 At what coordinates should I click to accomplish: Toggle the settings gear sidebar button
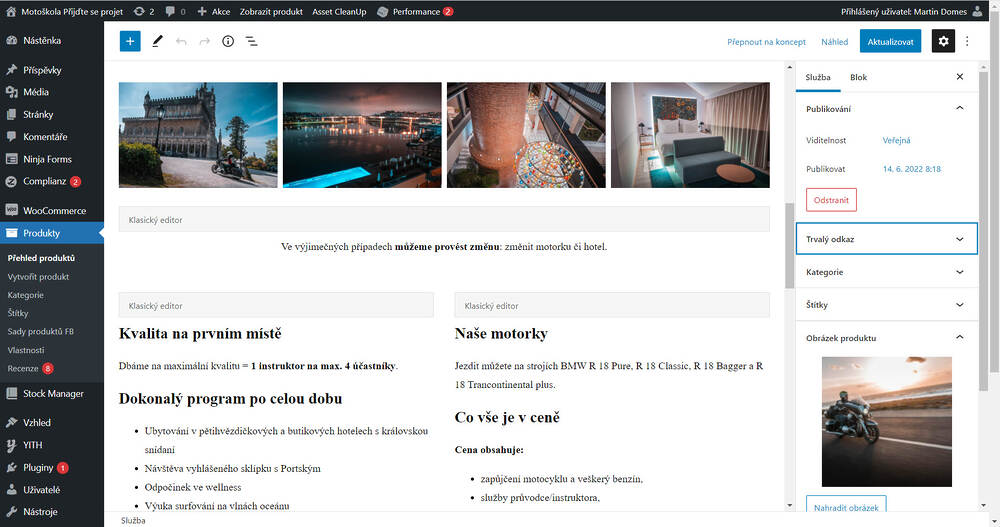coord(943,41)
